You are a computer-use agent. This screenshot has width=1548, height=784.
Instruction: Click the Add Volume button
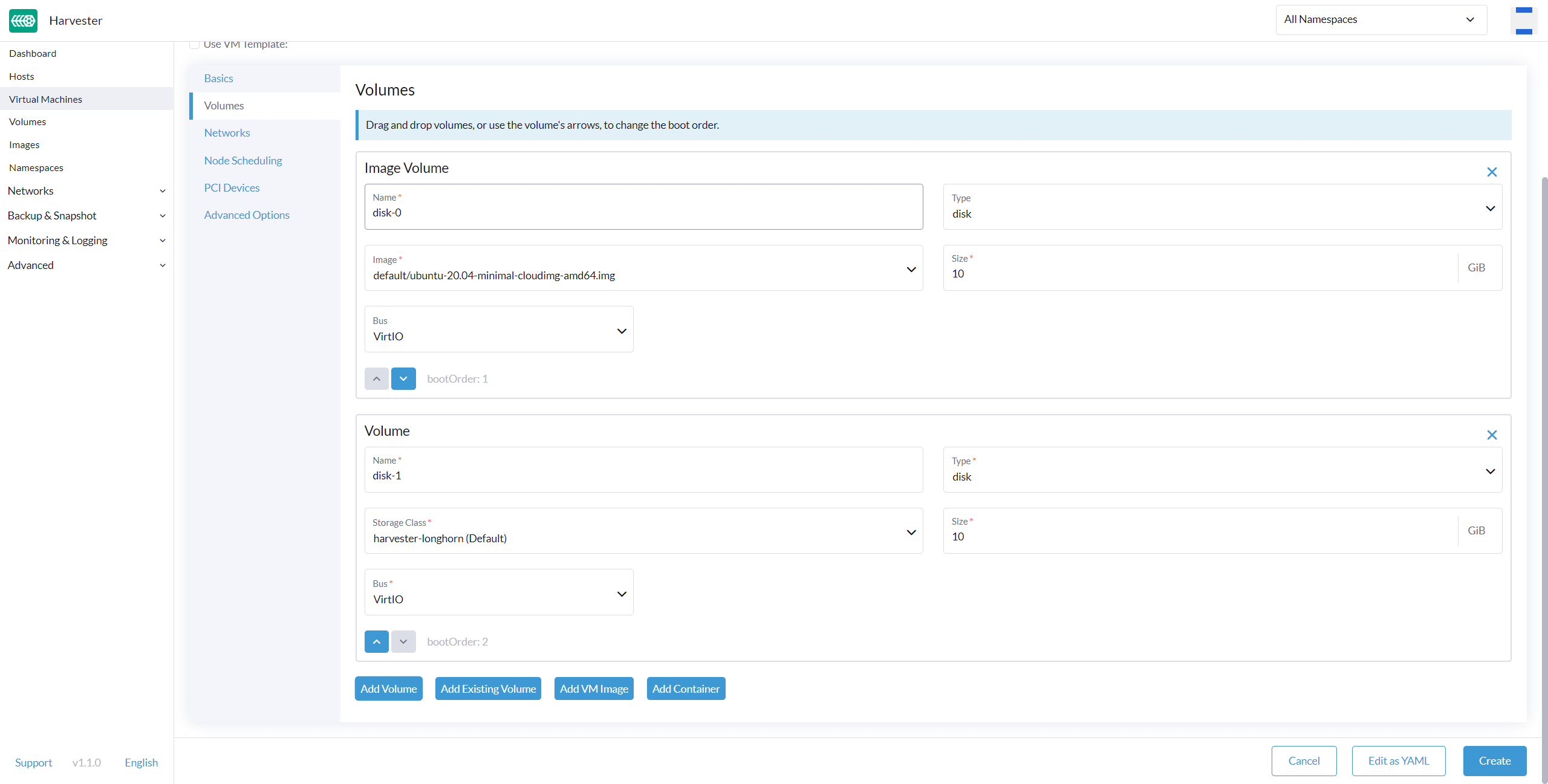point(388,688)
